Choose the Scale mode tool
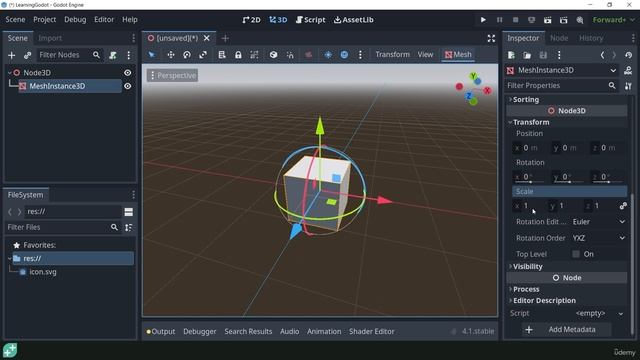Screen dimensions: 640x360 [203, 55]
